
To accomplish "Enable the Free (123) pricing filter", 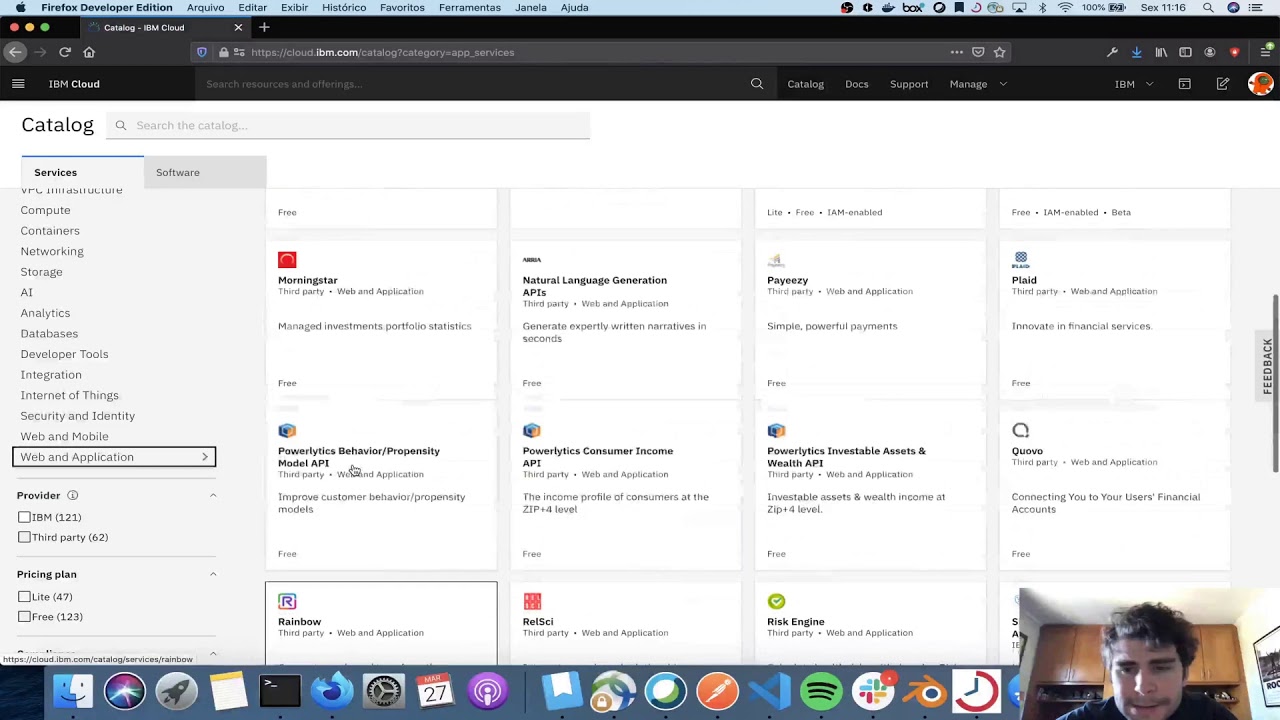I will coord(24,617).
